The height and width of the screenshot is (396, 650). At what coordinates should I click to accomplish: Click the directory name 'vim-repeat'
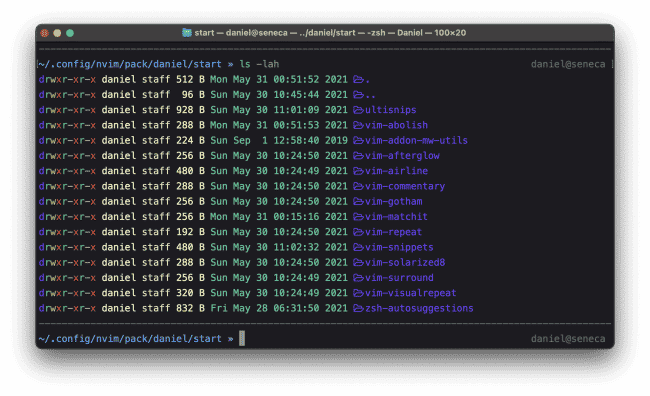click(x=393, y=232)
